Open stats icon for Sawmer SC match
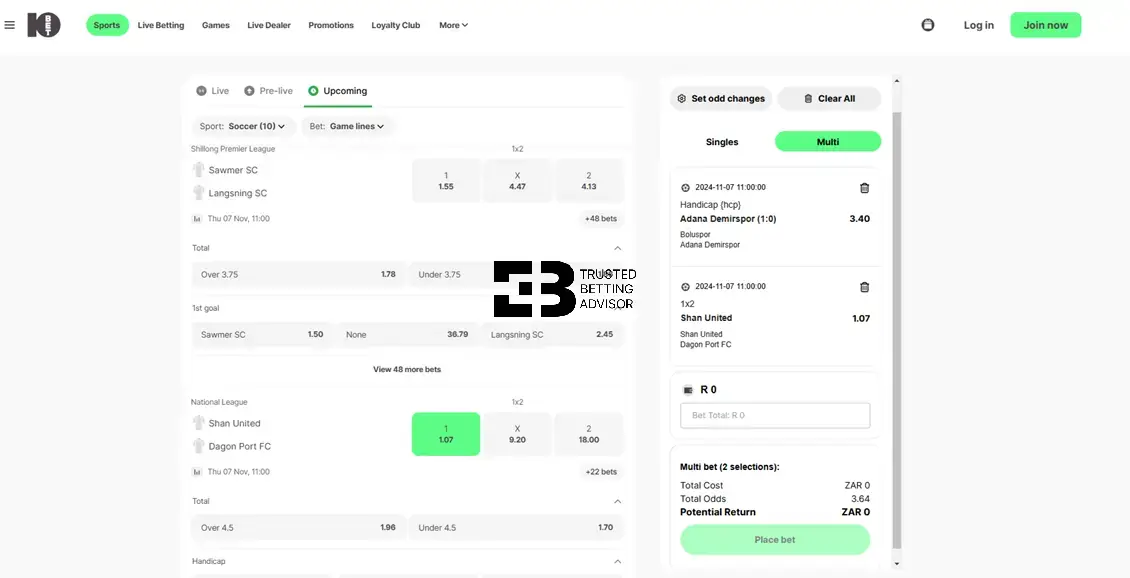The width and height of the screenshot is (1130, 578). click(197, 218)
